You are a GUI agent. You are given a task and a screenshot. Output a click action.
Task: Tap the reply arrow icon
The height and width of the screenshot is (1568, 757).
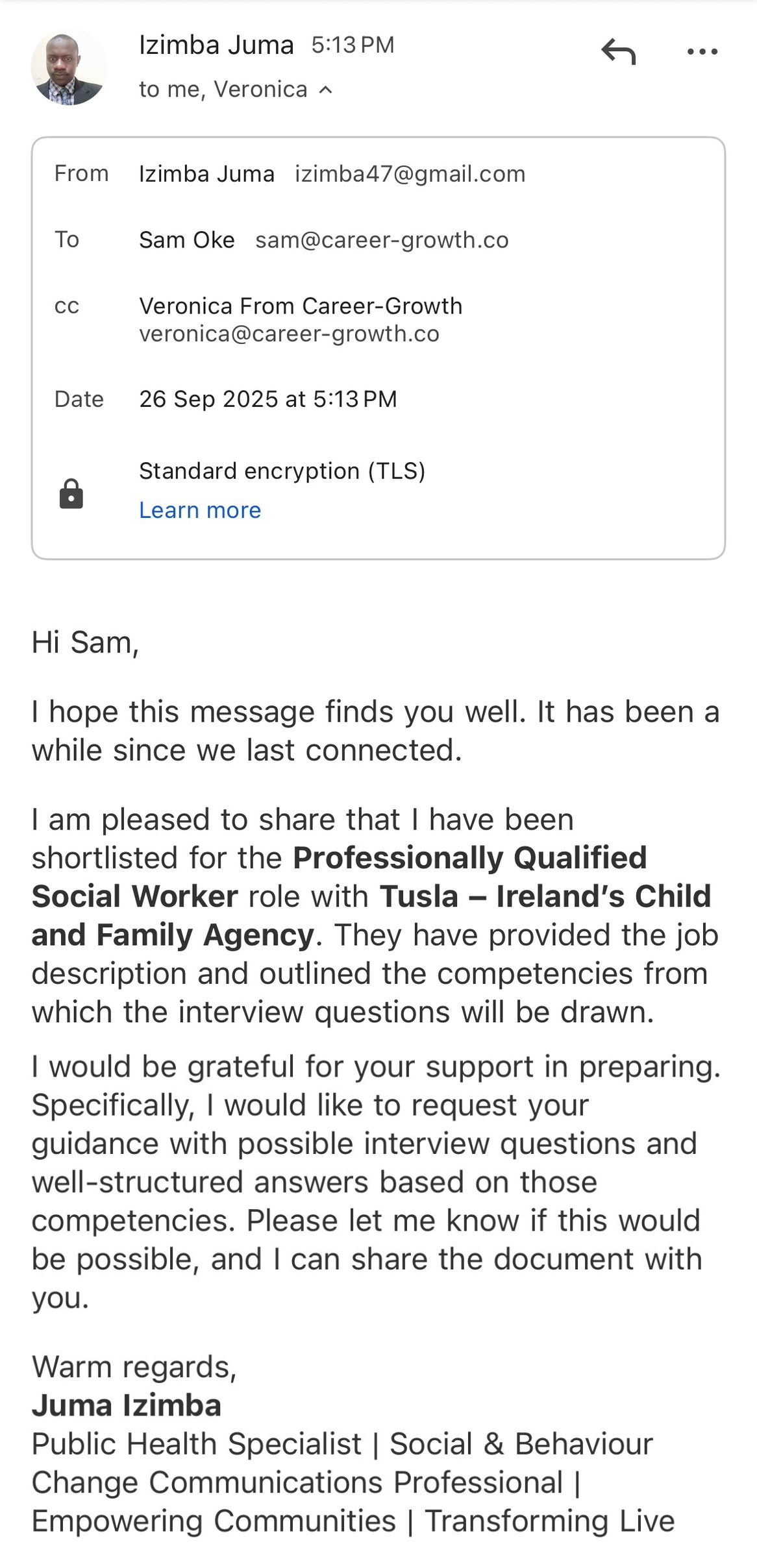click(618, 51)
